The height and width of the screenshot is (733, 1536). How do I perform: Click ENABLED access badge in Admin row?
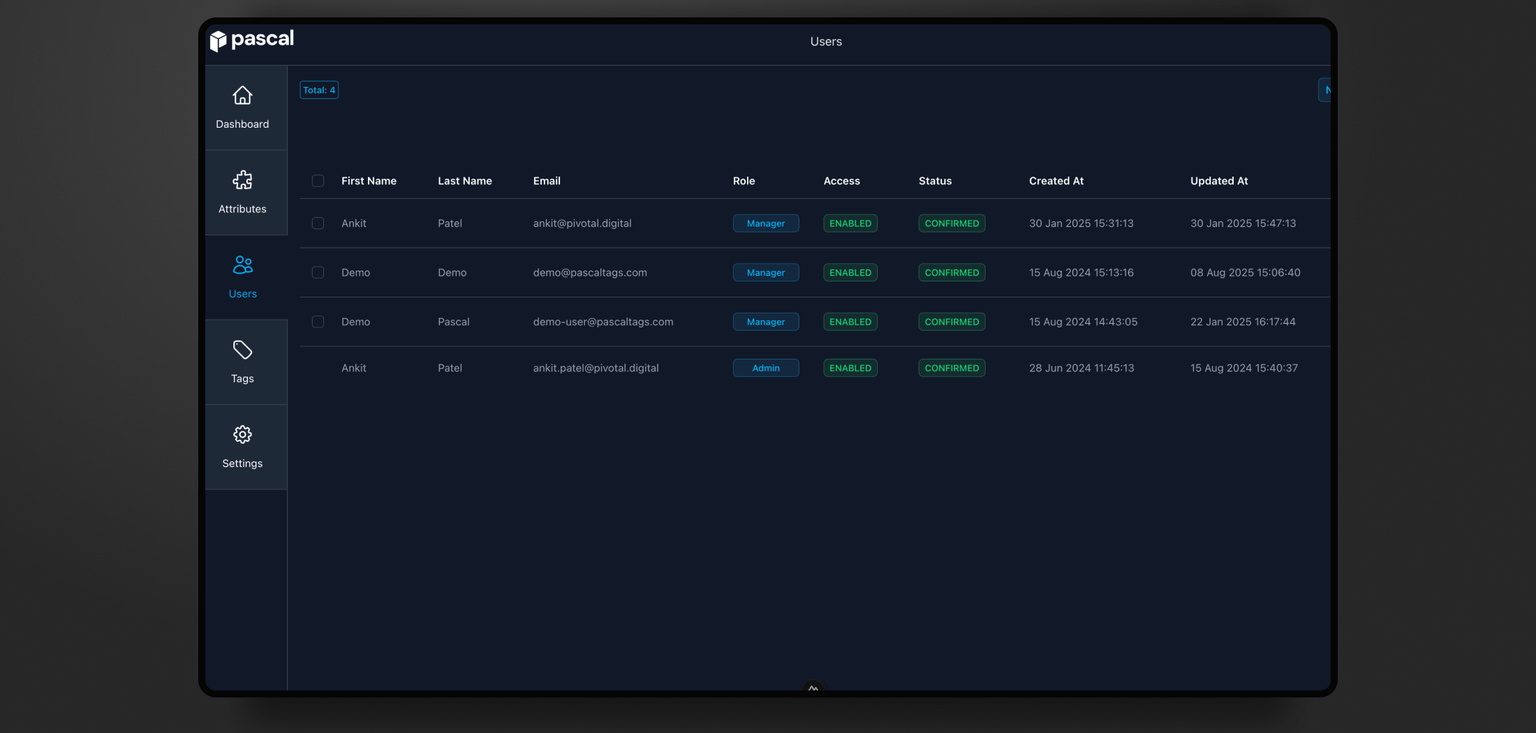pyautogui.click(x=850, y=368)
